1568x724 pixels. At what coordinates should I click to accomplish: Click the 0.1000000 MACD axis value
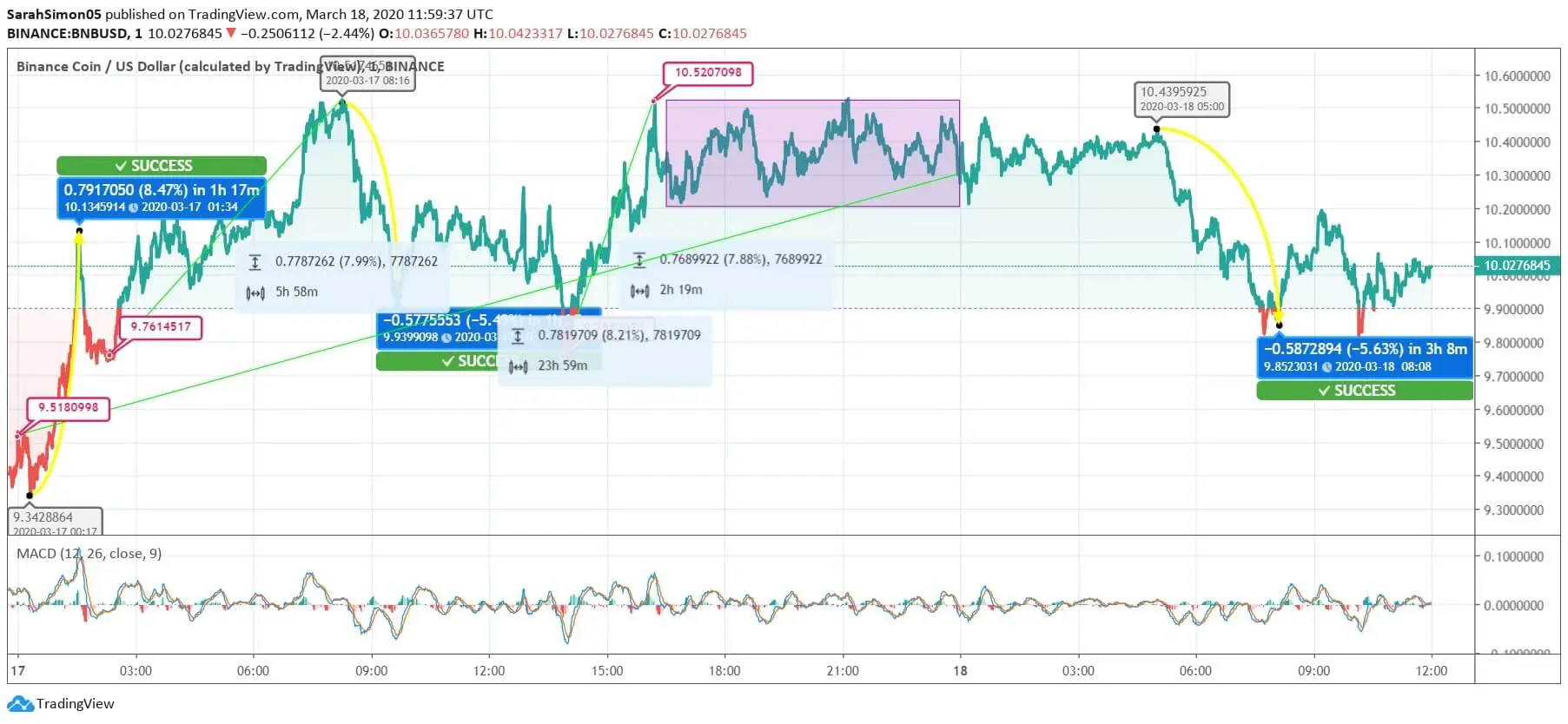coord(1513,557)
